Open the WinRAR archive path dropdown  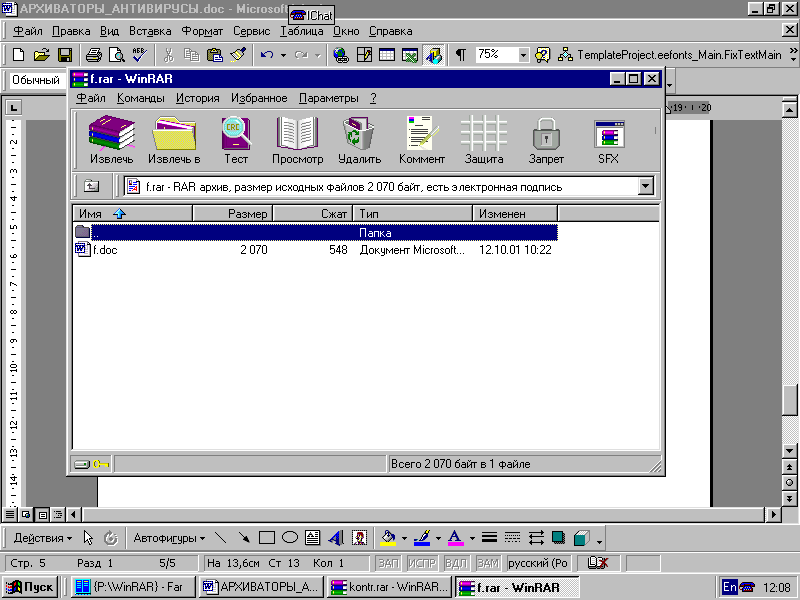point(645,186)
